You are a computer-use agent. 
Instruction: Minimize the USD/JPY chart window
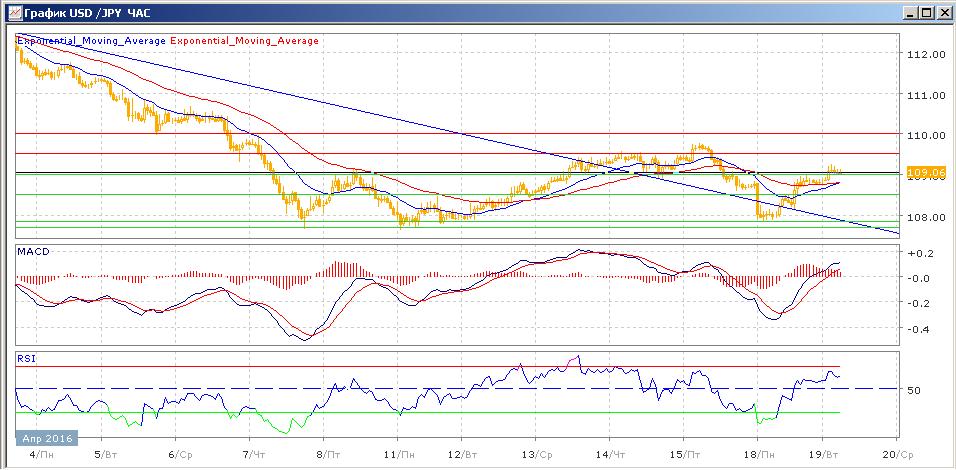909,13
